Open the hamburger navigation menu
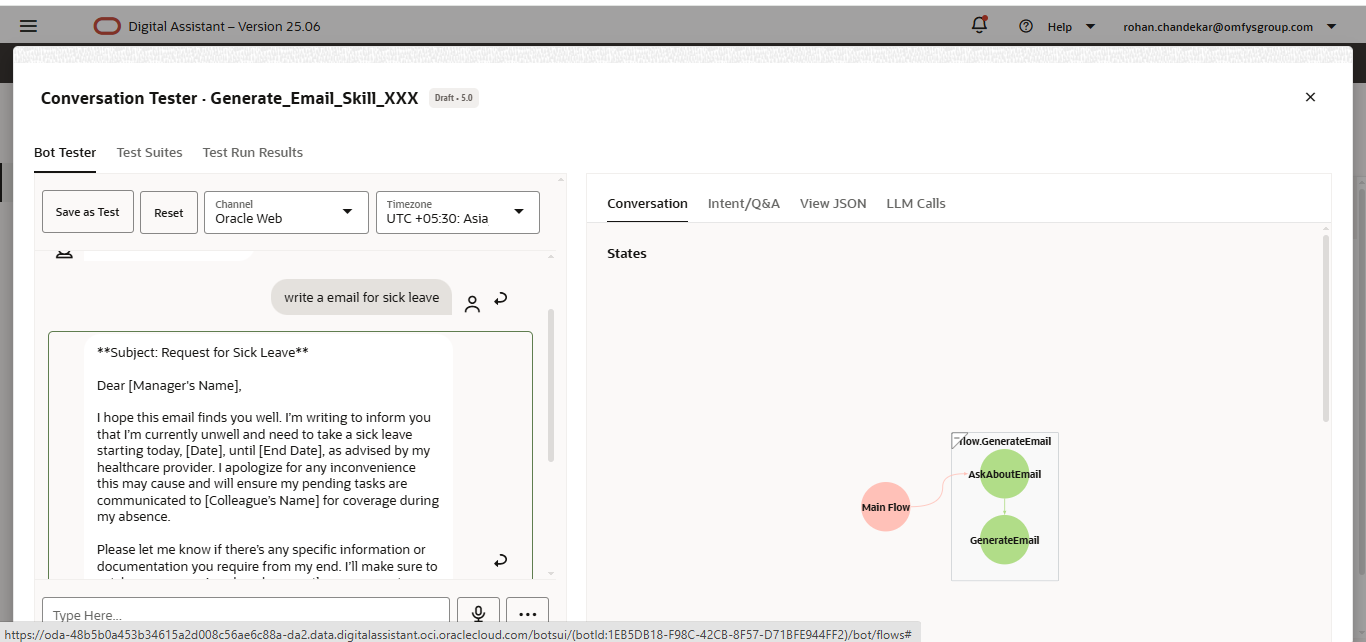The width and height of the screenshot is (1366, 642). pos(27,26)
